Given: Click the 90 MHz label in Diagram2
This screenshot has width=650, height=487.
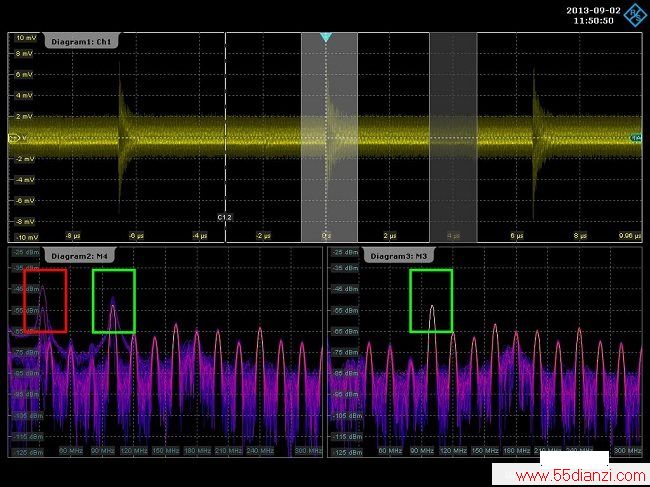Looking at the screenshot, I should (x=102, y=451).
